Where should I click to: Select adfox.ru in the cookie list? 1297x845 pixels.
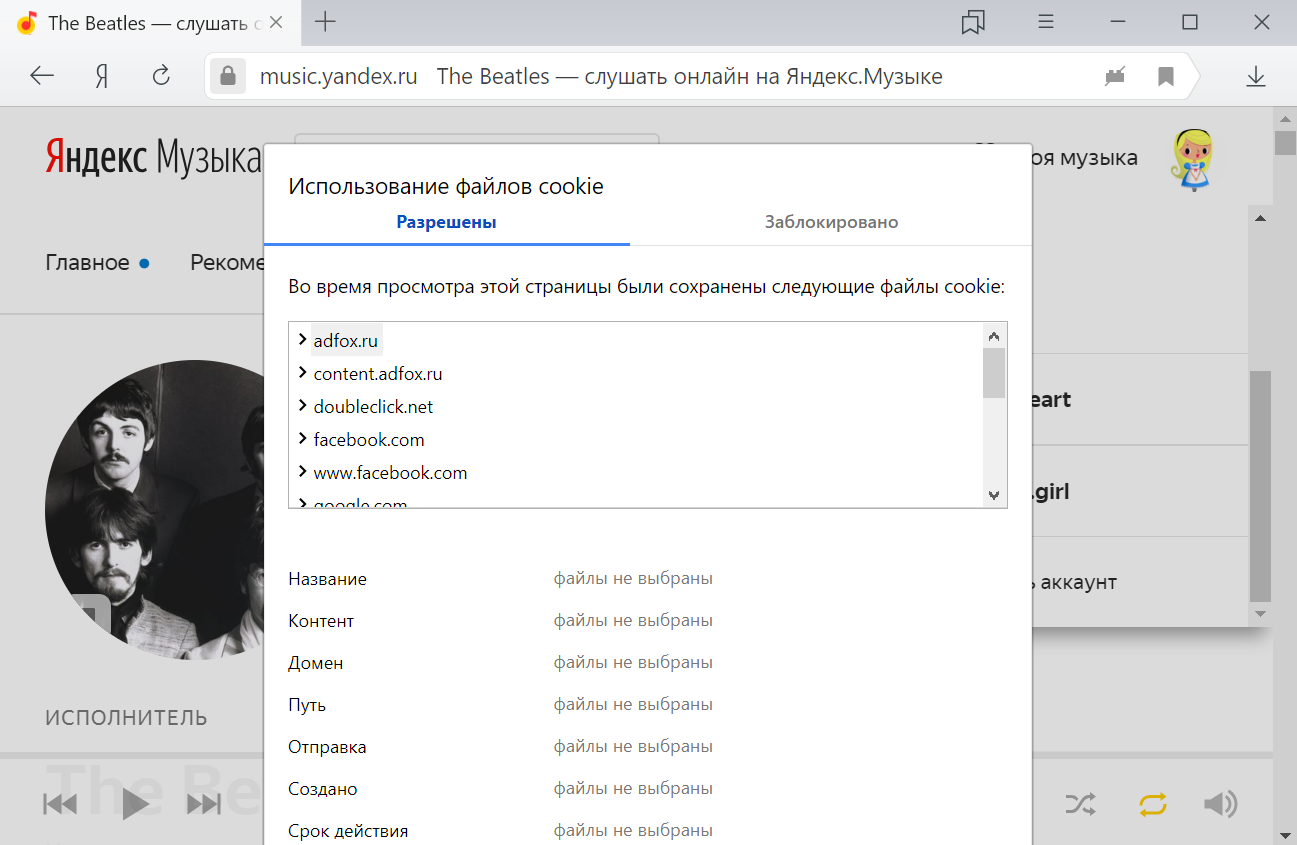point(346,341)
